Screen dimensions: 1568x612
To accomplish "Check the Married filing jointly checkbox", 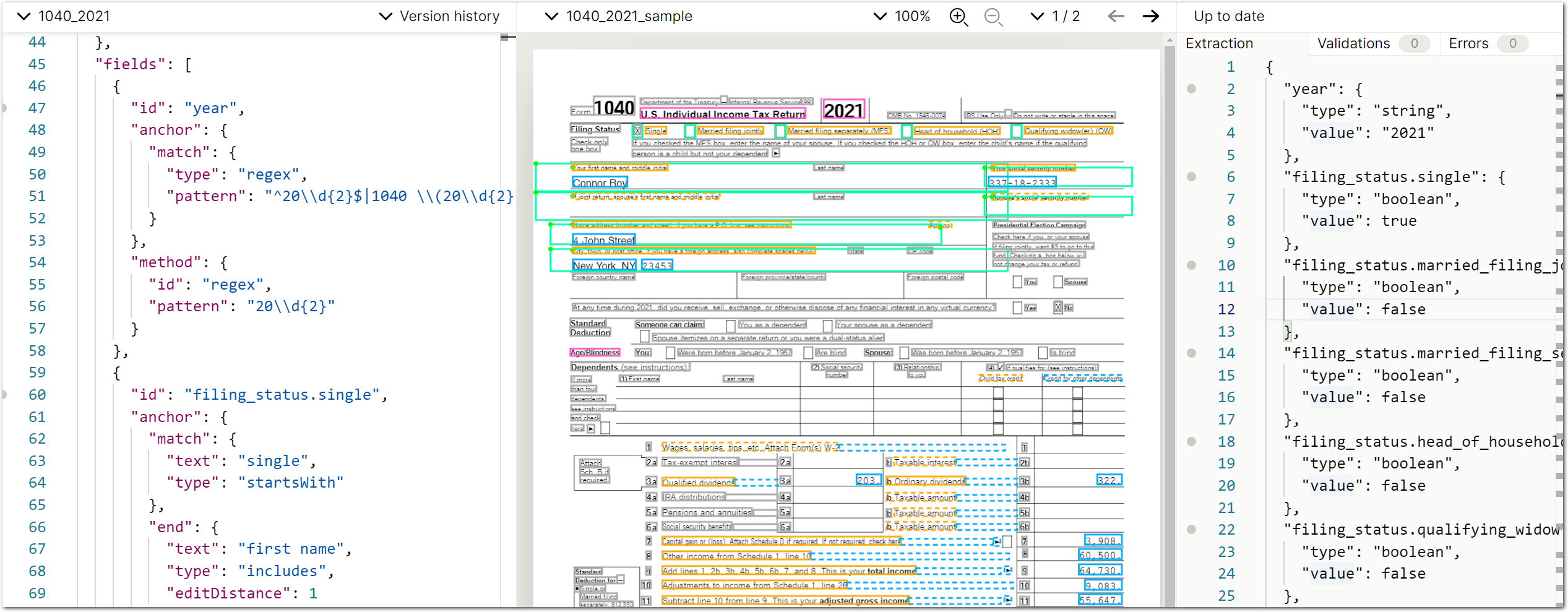I will (690, 131).
